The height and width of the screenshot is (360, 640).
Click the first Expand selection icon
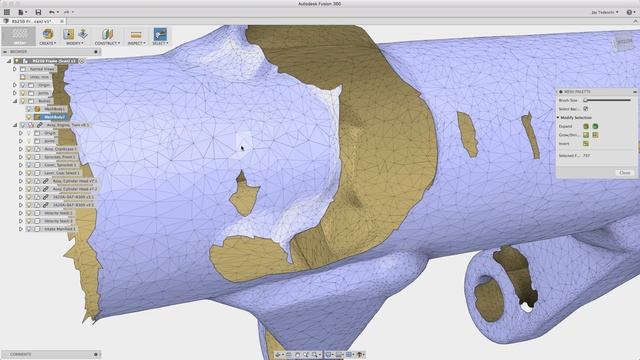pos(586,126)
